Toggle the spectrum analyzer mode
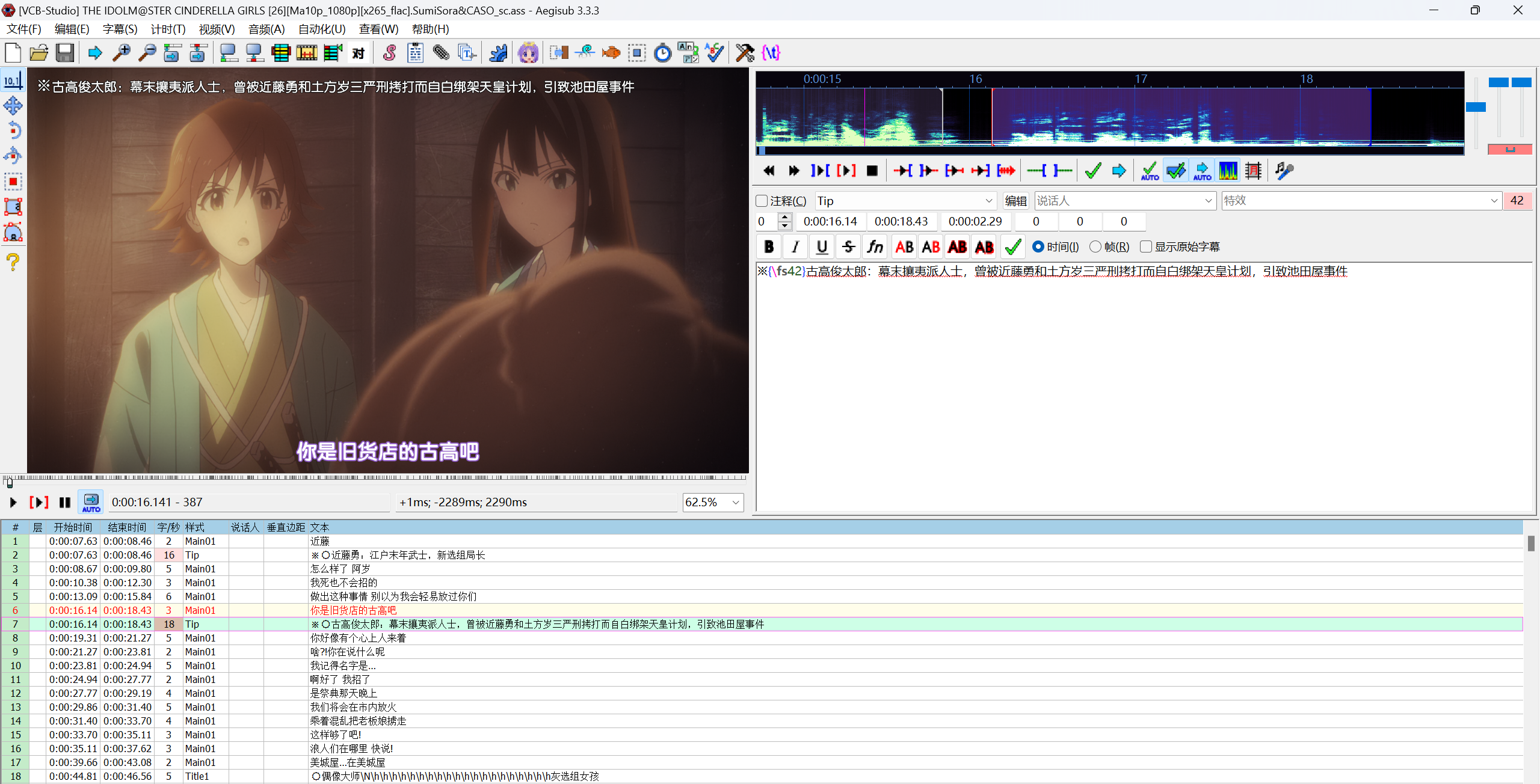 pos(1228,171)
